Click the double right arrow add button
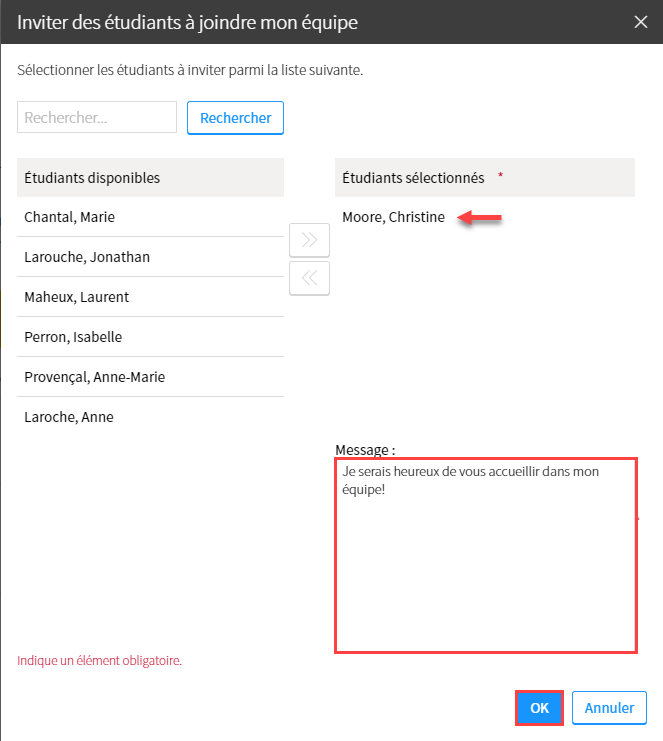This screenshot has width=663, height=741. [310, 240]
